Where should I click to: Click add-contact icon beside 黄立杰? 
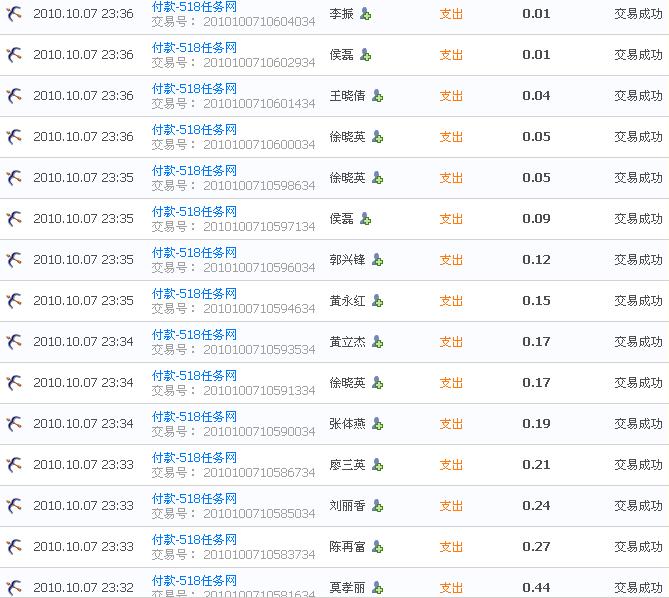378,342
